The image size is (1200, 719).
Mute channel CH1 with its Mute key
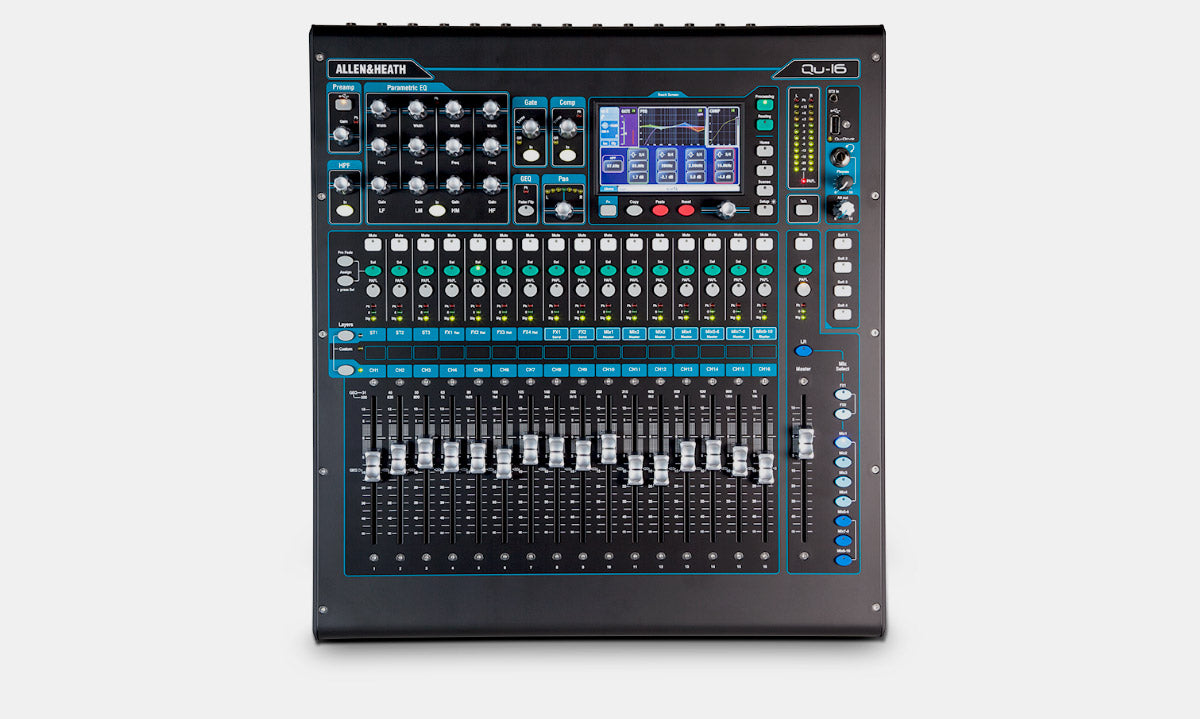[373, 244]
